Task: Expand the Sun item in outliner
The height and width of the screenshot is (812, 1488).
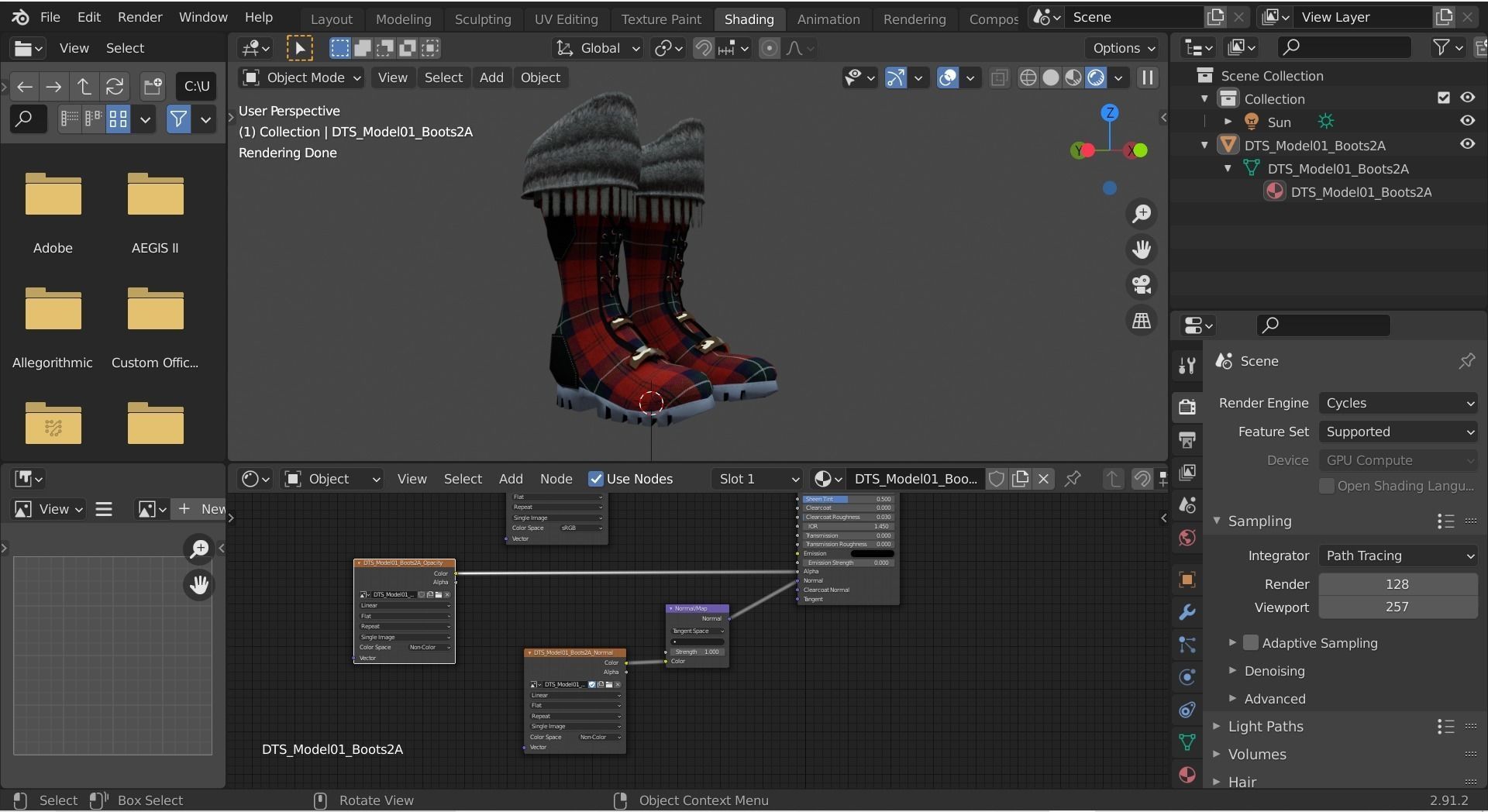Action: (x=1228, y=122)
